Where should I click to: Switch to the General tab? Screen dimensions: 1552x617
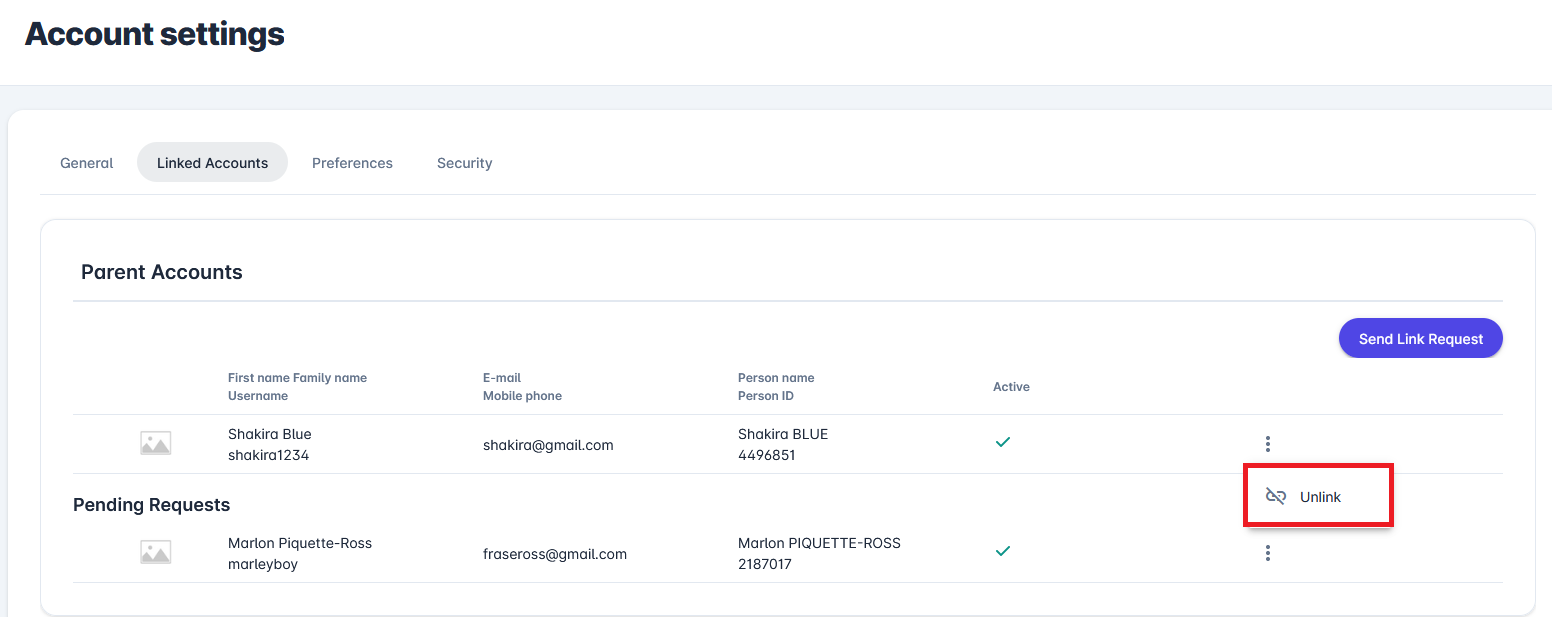pos(87,163)
